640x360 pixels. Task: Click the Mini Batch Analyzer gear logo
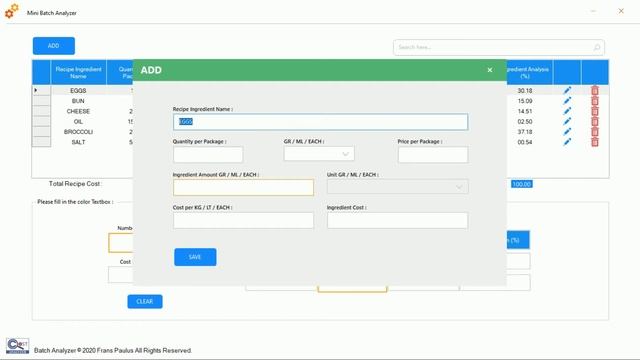12,11
